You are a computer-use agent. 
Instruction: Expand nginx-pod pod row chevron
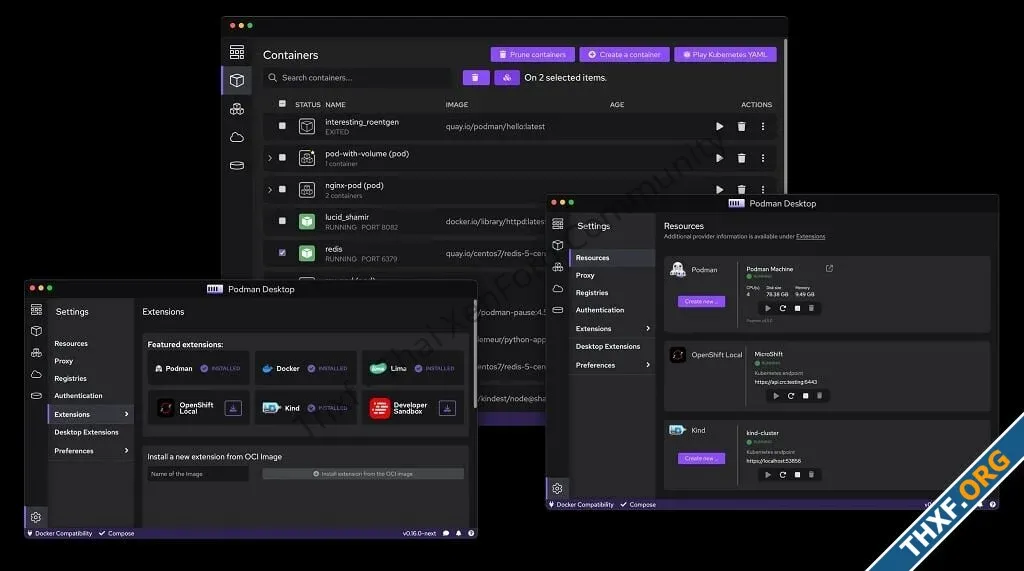[270, 189]
